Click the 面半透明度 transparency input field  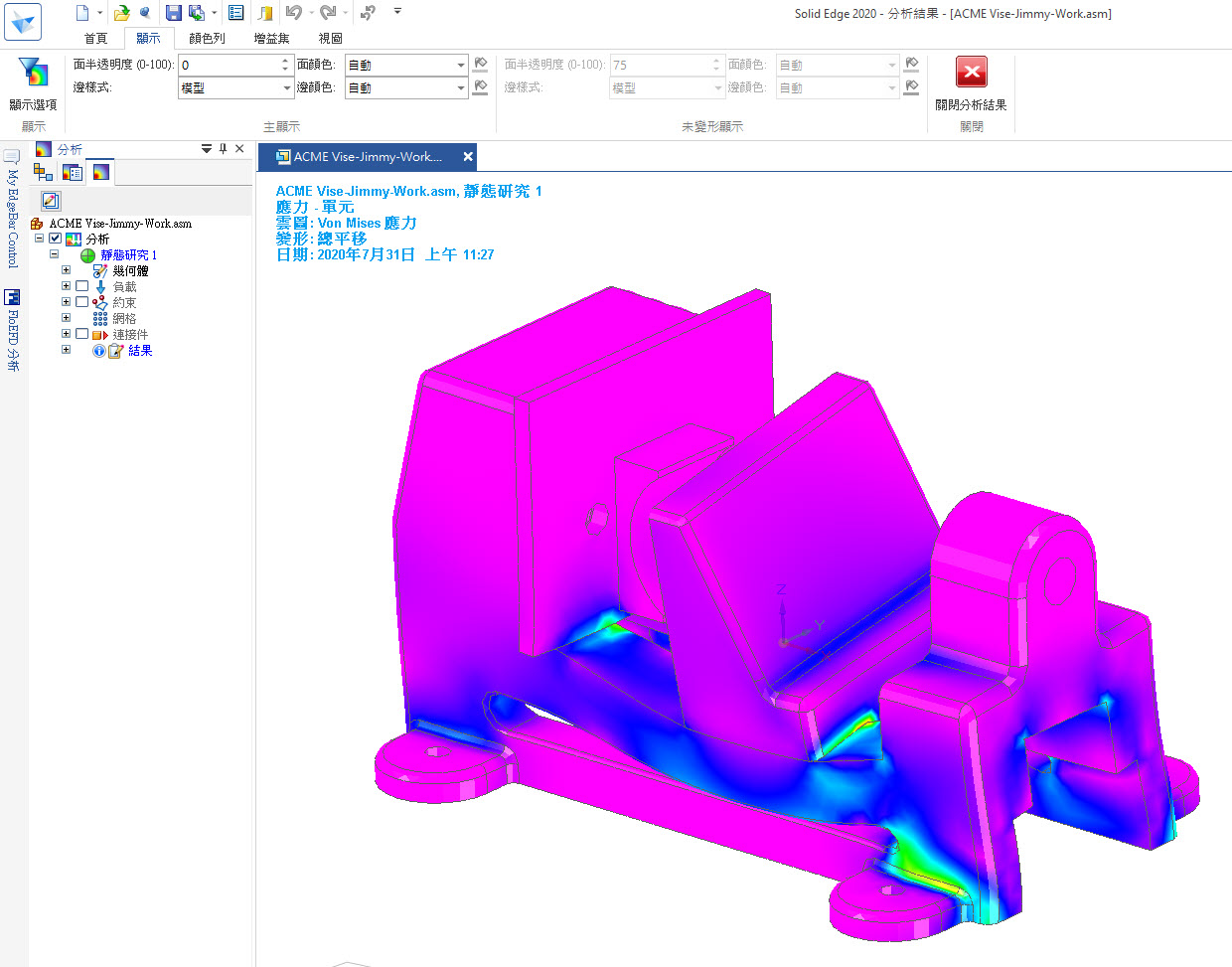(229, 66)
